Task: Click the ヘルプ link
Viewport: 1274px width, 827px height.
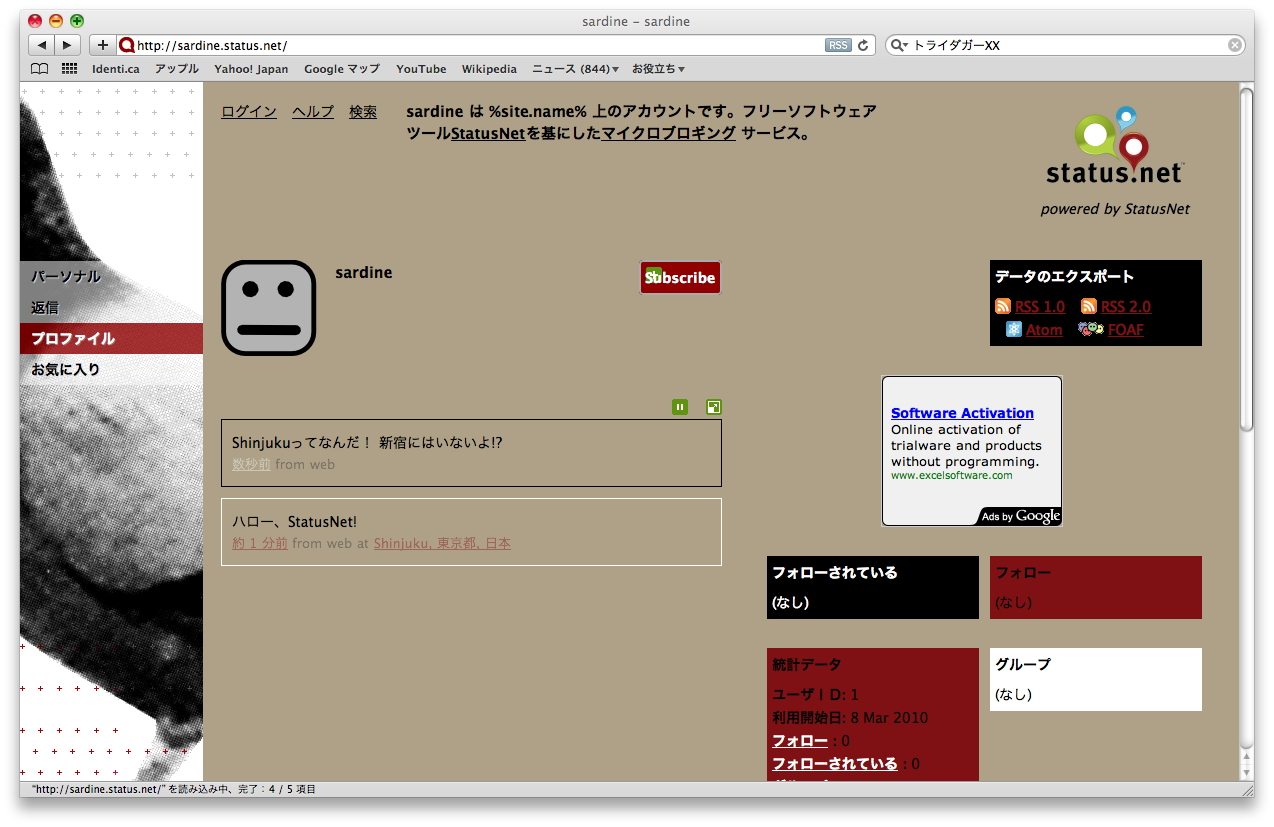Action: tap(313, 112)
